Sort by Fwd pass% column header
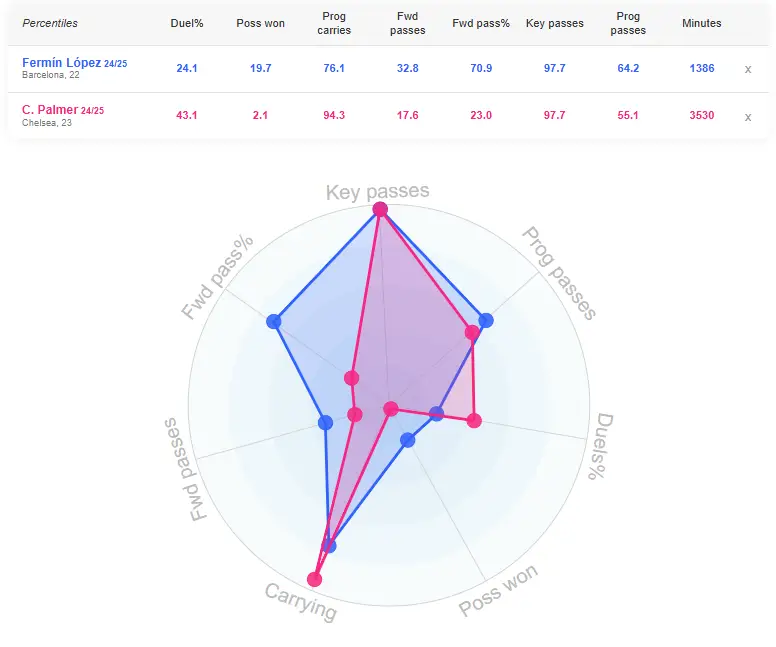 [x=481, y=23]
